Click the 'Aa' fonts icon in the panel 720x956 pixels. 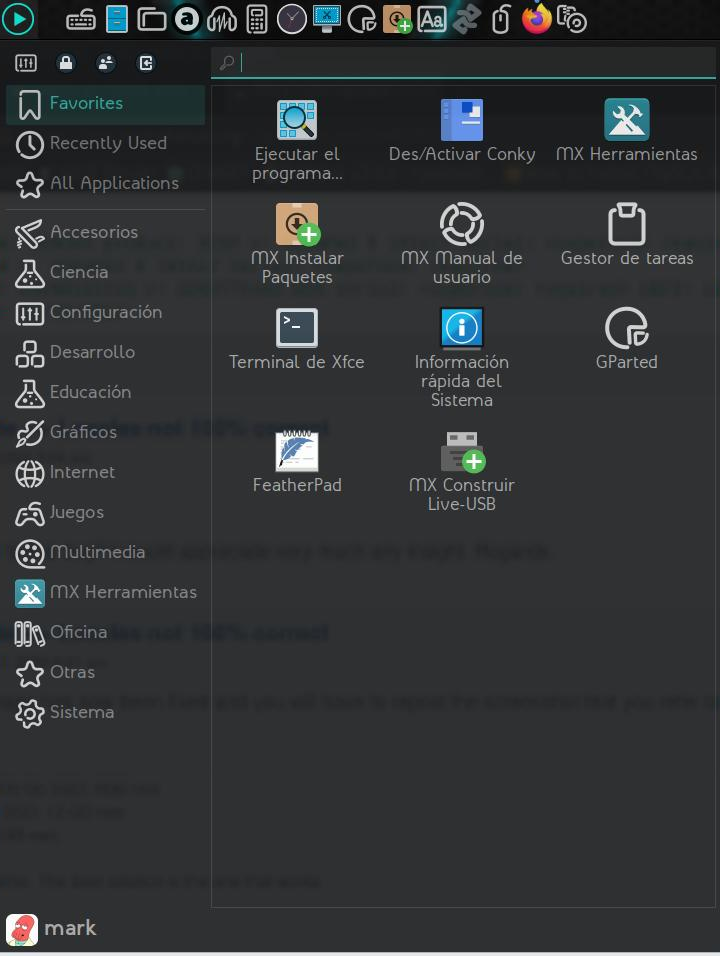432,20
